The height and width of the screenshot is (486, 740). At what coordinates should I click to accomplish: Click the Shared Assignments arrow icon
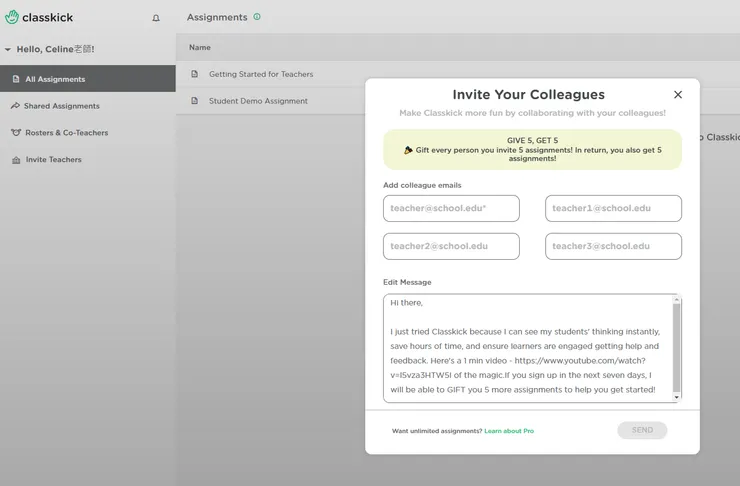15,106
